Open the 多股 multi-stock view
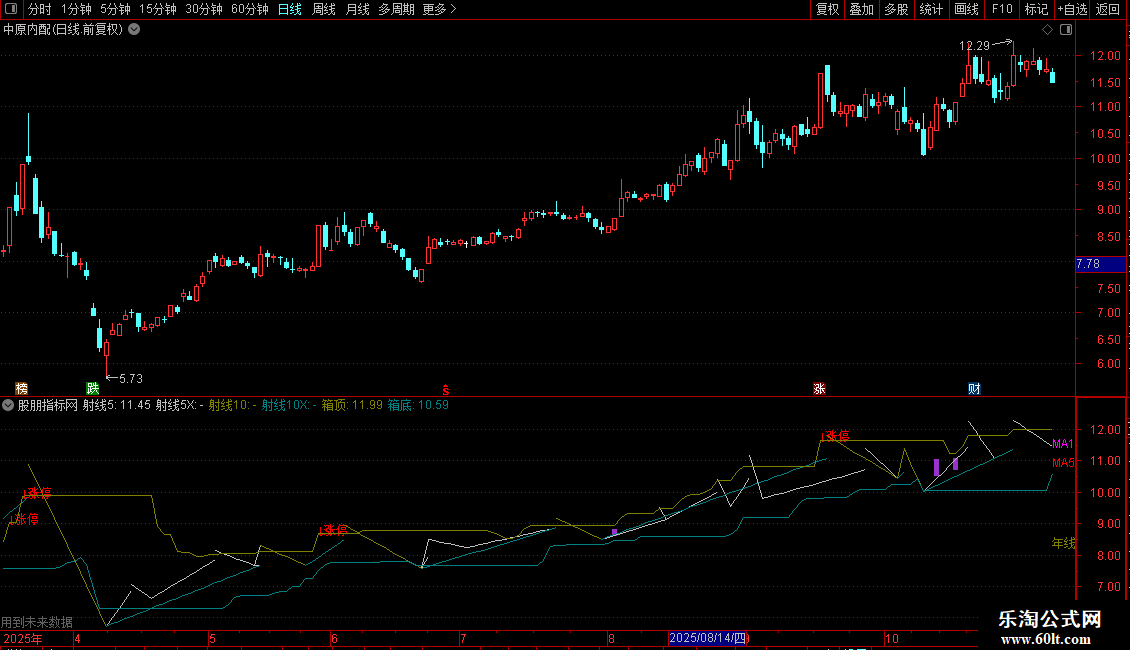1130x650 pixels. [x=896, y=9]
